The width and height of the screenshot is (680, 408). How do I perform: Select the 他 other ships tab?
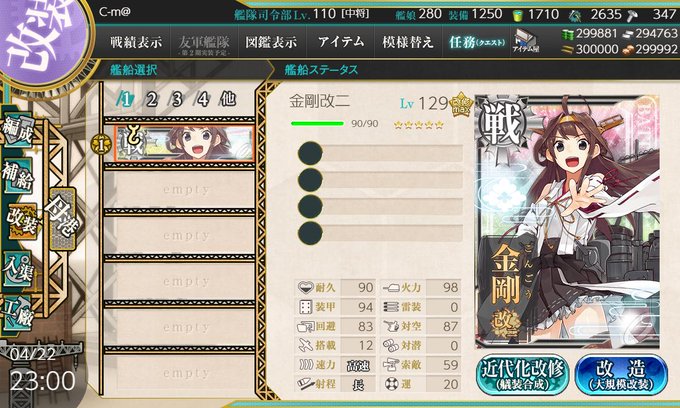tap(228, 100)
